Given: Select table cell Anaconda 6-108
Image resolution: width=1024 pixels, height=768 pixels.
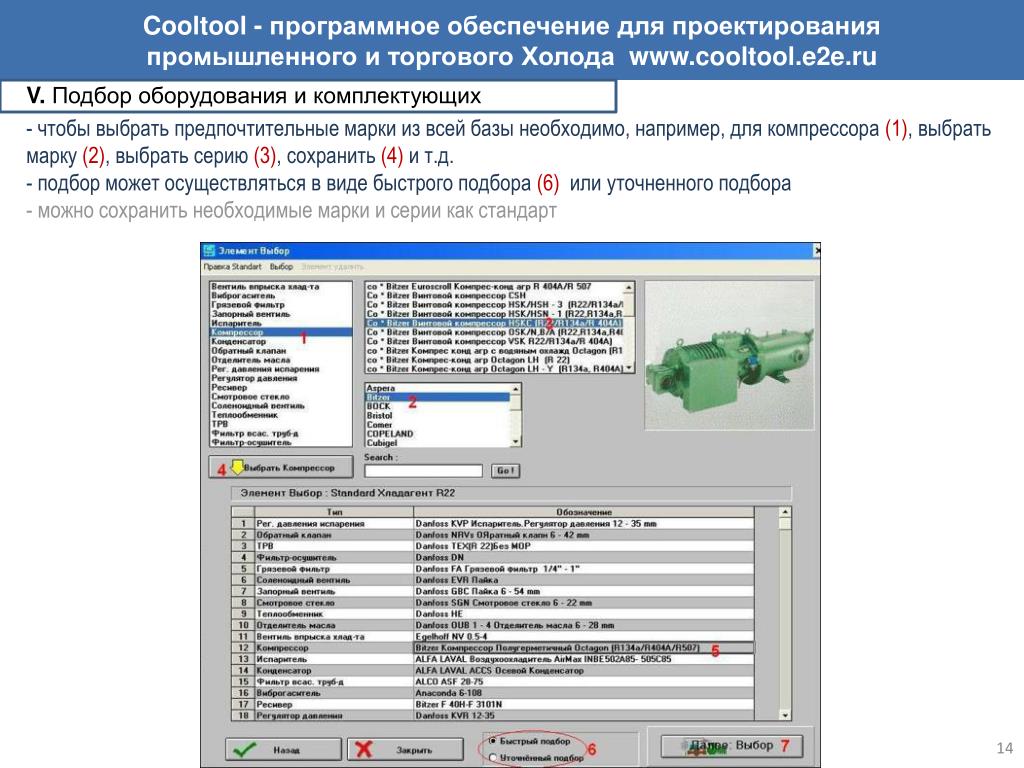Looking at the screenshot, I should click(584, 693).
